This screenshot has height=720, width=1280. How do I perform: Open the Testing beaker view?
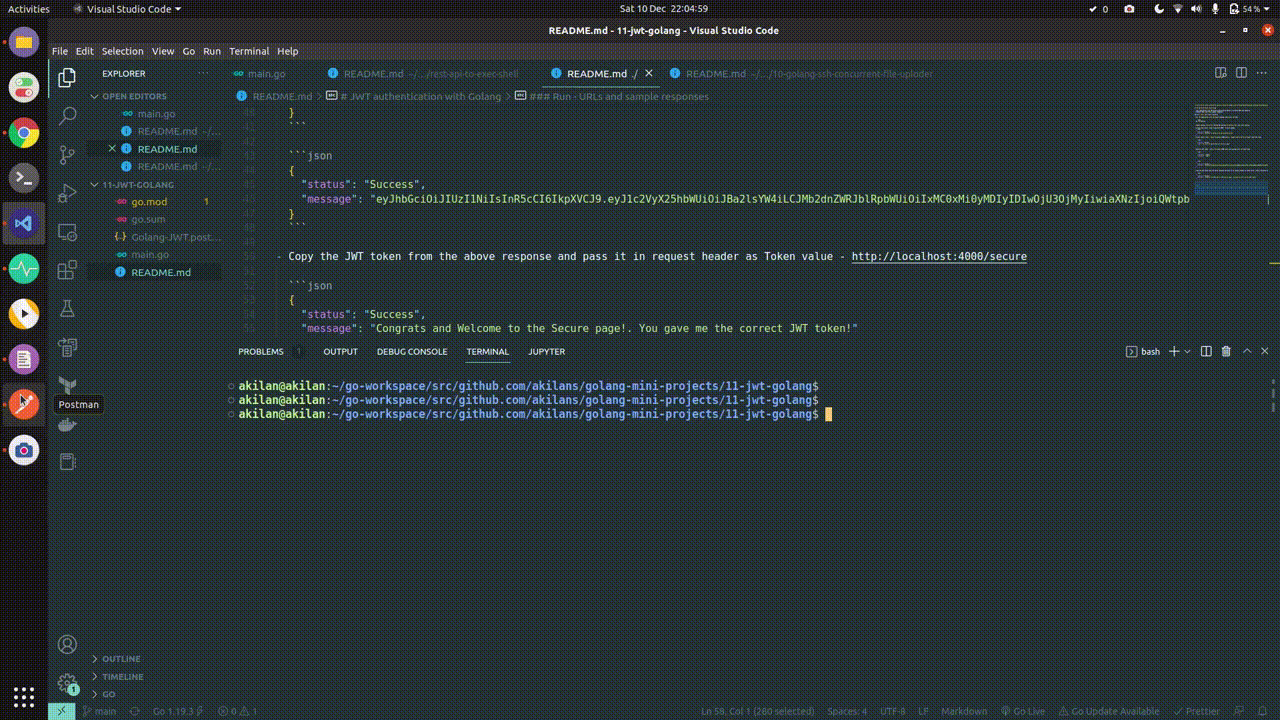pos(67,309)
